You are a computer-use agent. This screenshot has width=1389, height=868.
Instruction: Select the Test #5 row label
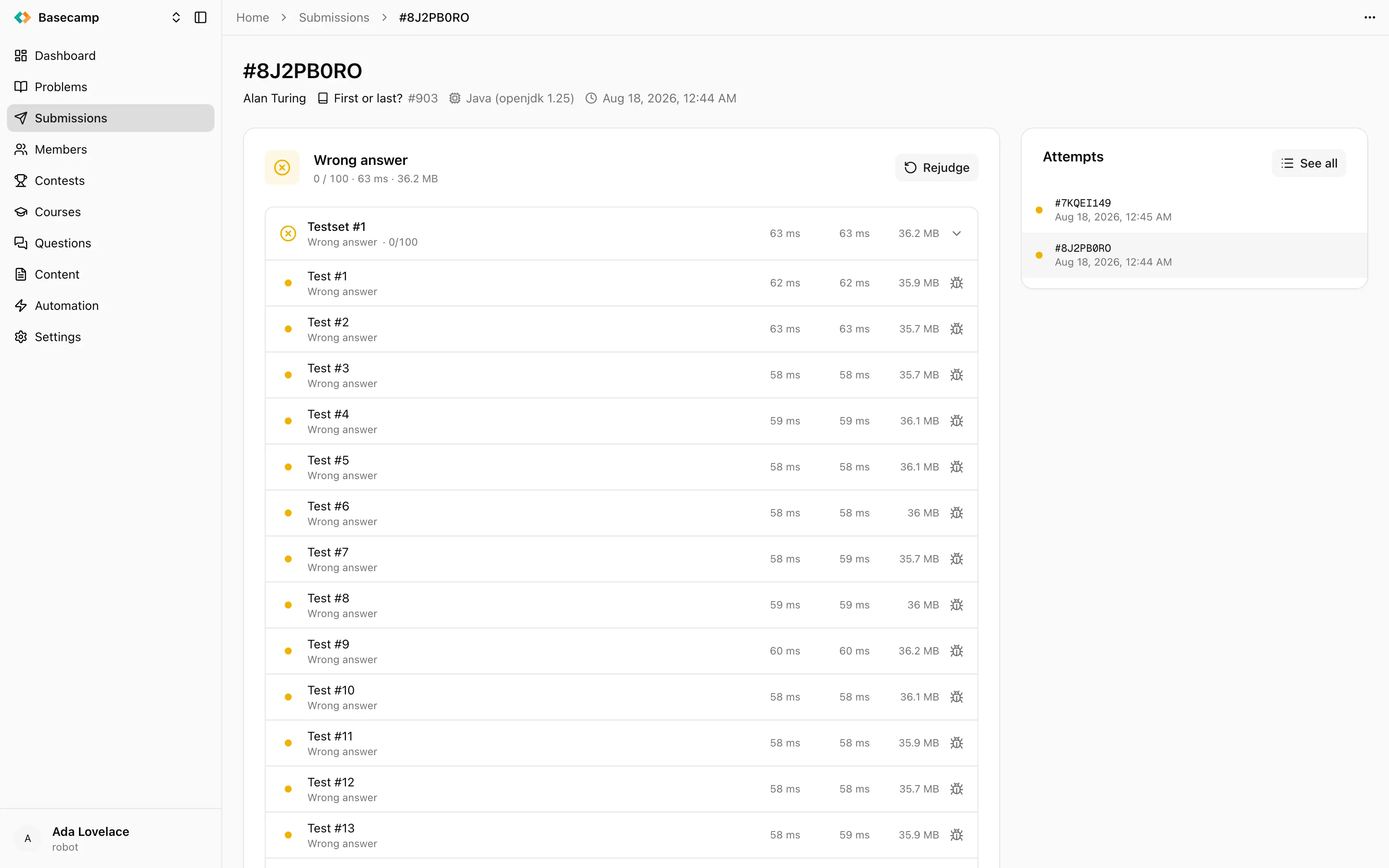click(x=328, y=460)
